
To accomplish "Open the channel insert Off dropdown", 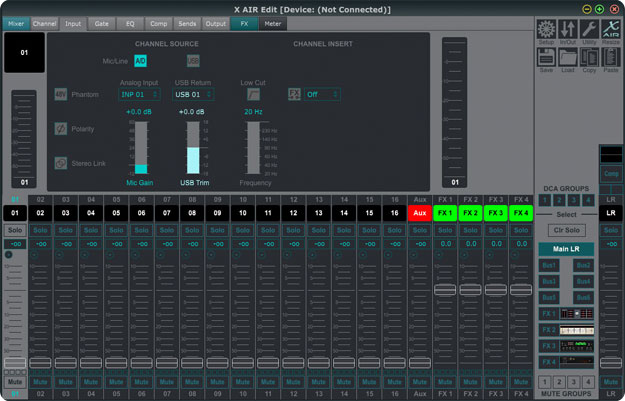I will (x=322, y=94).
